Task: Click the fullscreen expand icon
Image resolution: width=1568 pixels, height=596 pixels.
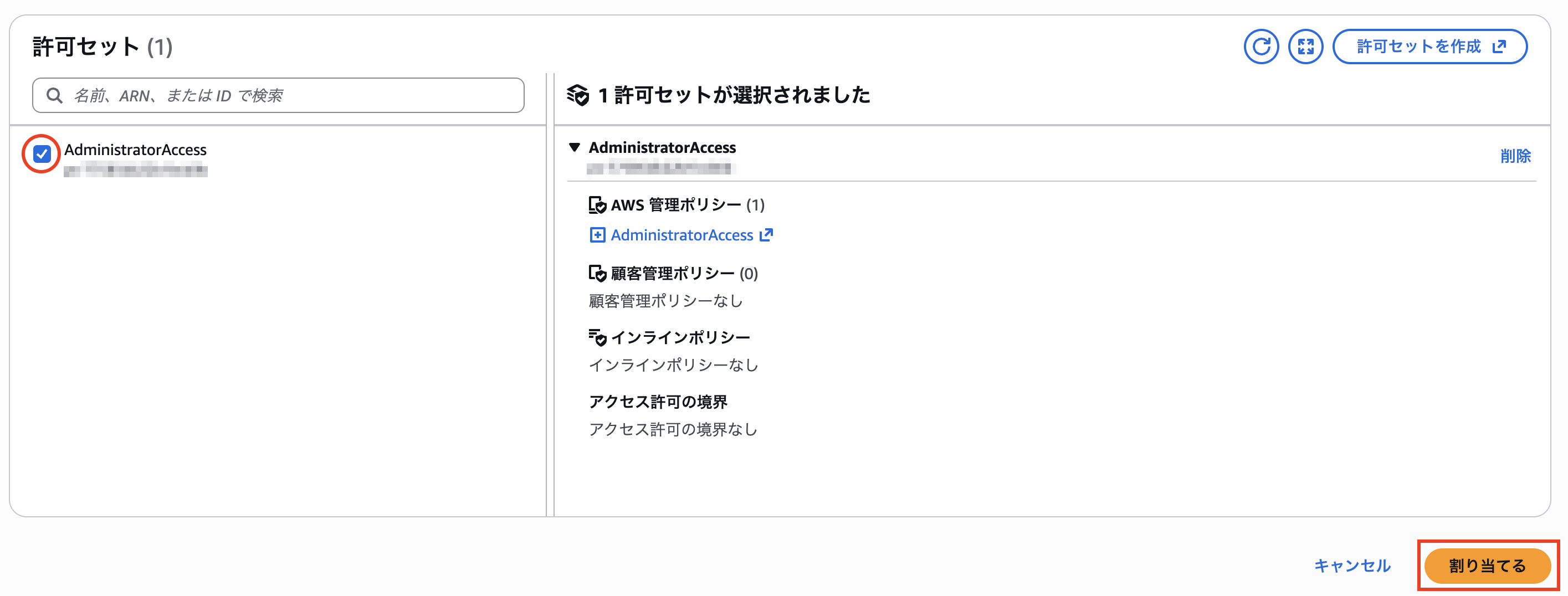Action: point(1306,45)
